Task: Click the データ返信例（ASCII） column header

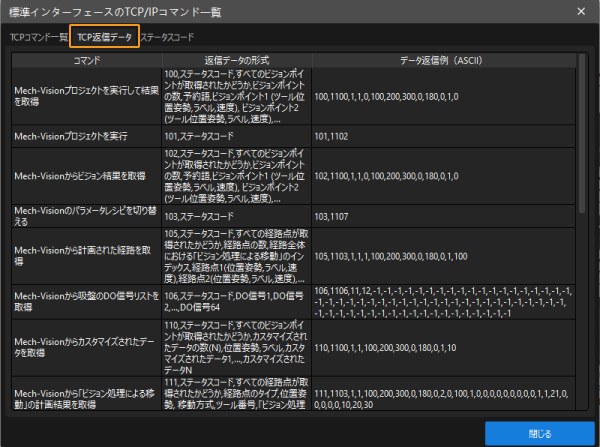Action: tap(442, 61)
